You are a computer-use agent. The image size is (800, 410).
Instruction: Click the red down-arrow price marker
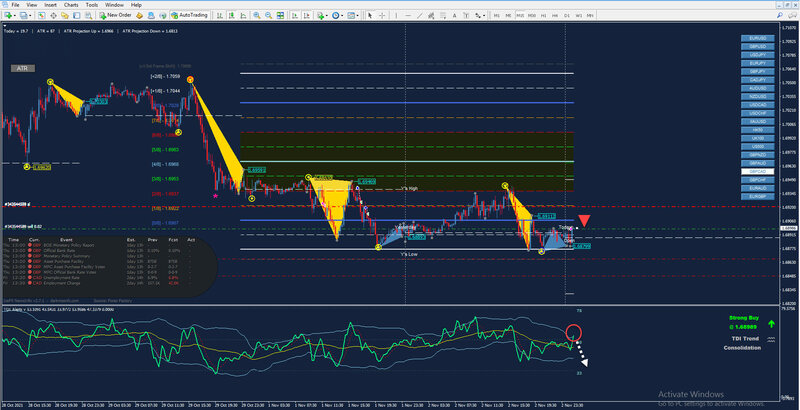pos(584,221)
